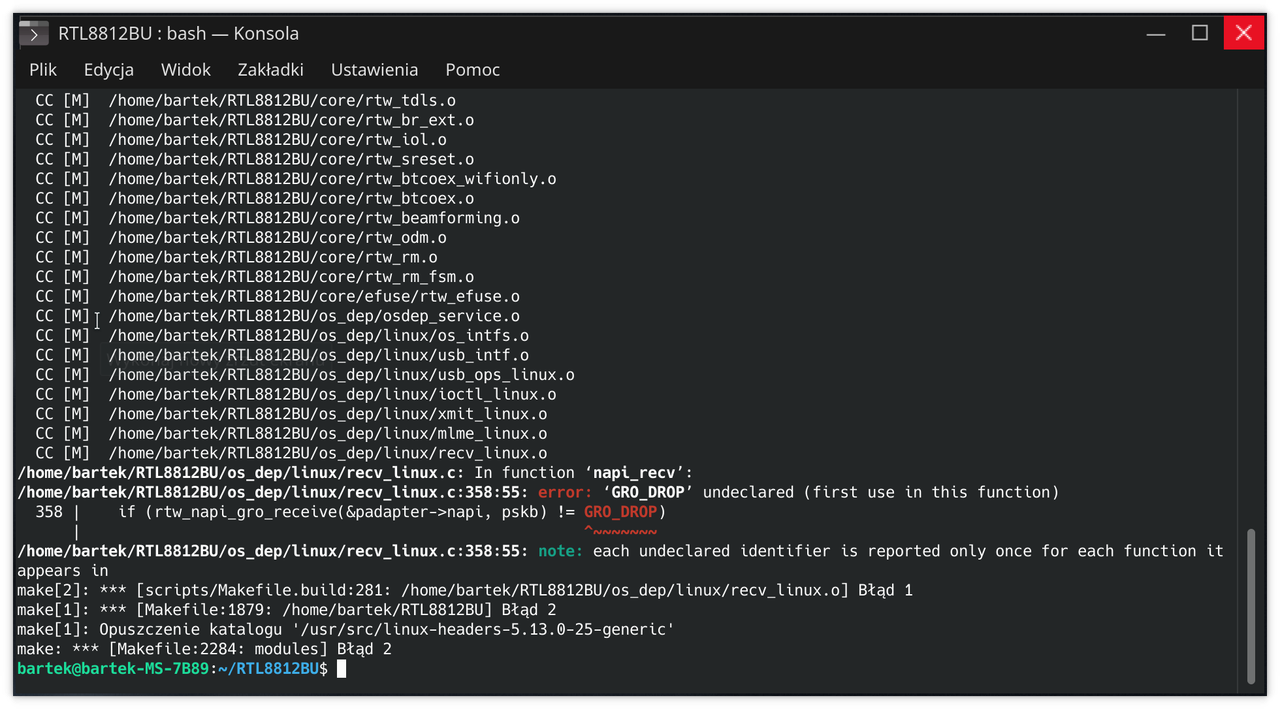Click the line with osdep_service.o
This screenshot has height=709, width=1280.
tap(278, 316)
